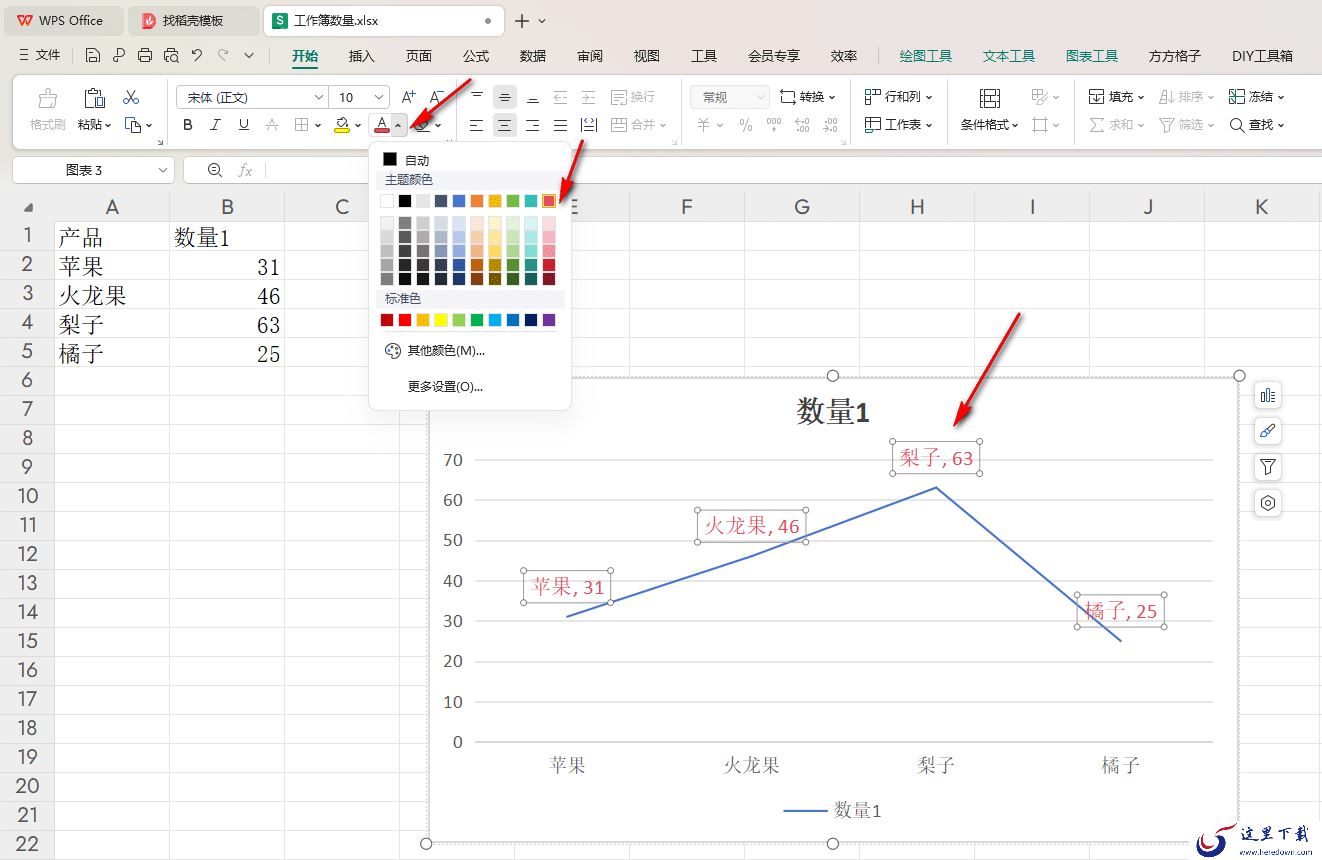Click the Print icon in quick access bar
The image size is (1322, 860).
coord(145,55)
